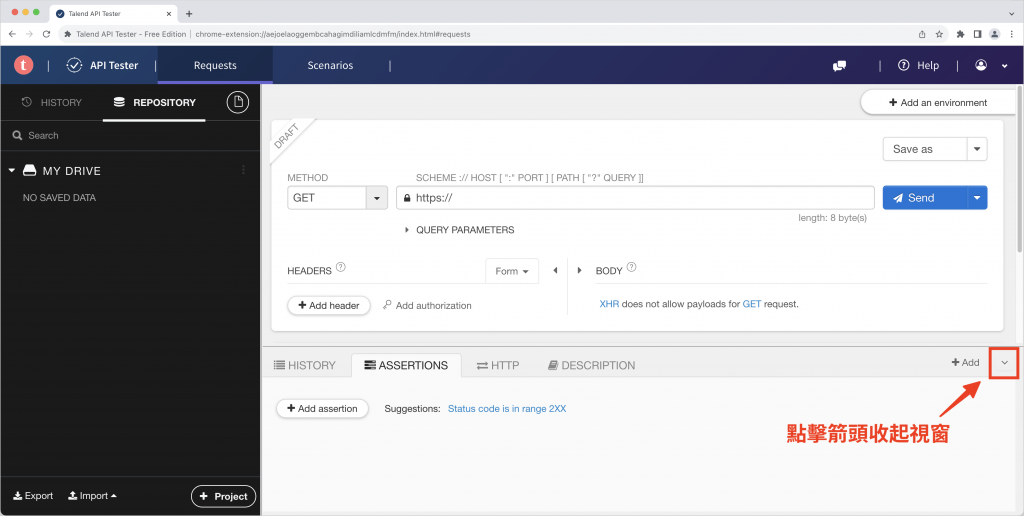Open the My Drive options menu

tap(244, 170)
